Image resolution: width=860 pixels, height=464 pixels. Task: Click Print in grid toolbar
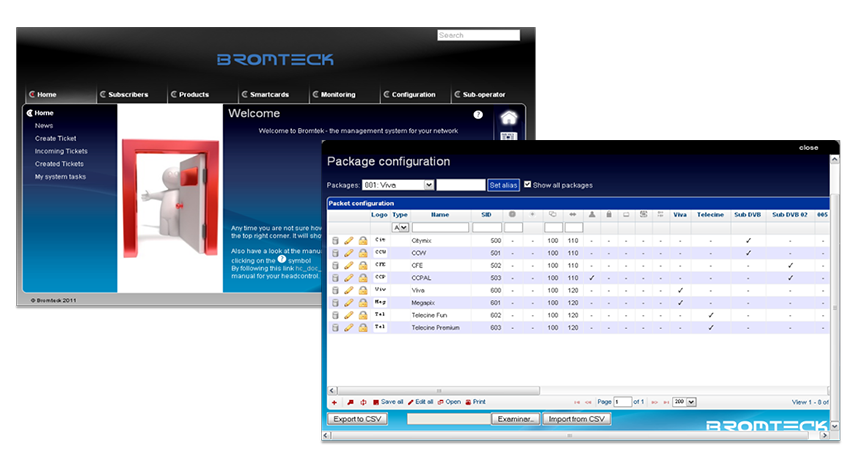(476, 402)
